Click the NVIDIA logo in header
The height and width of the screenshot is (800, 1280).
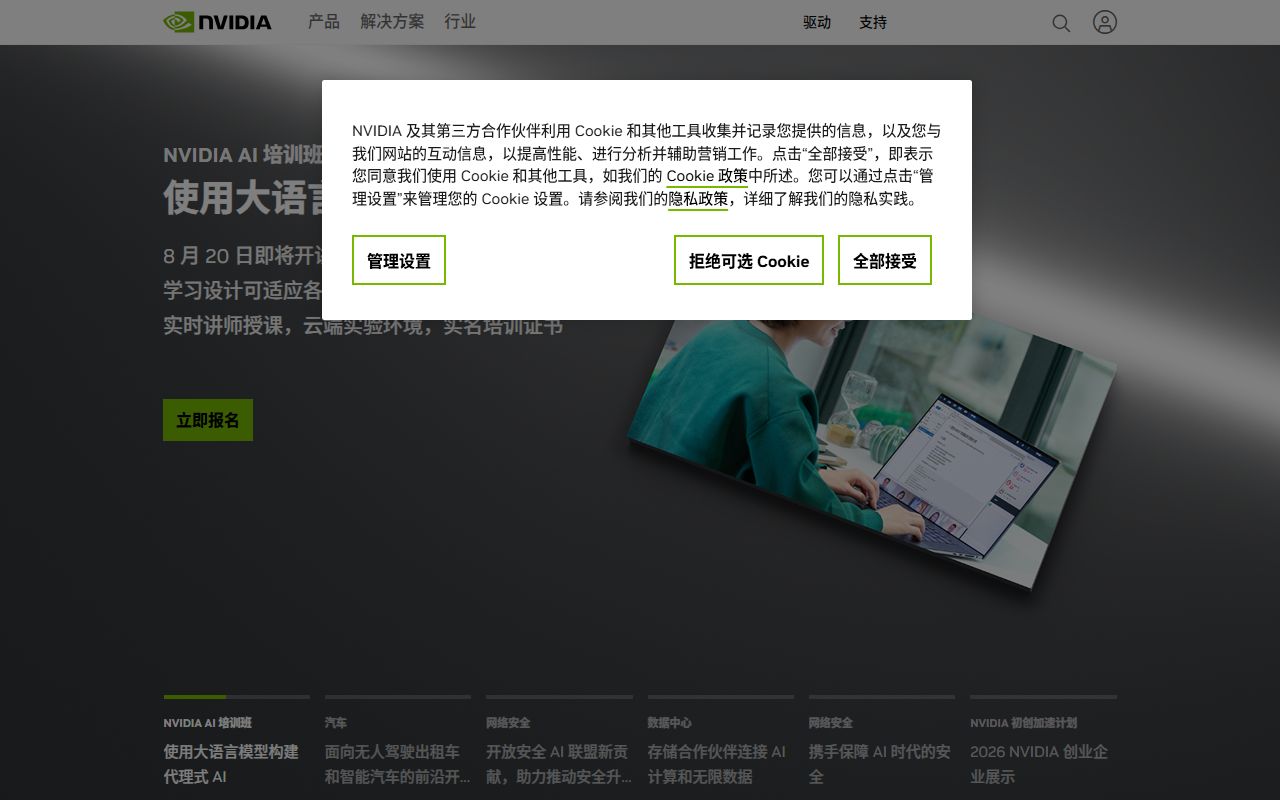pos(217,22)
